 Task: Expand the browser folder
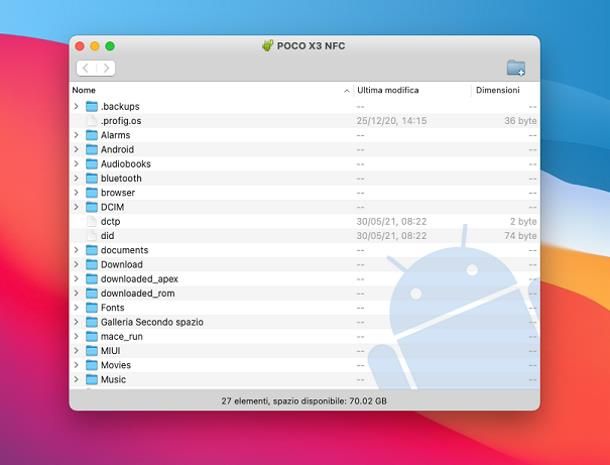[76, 193]
